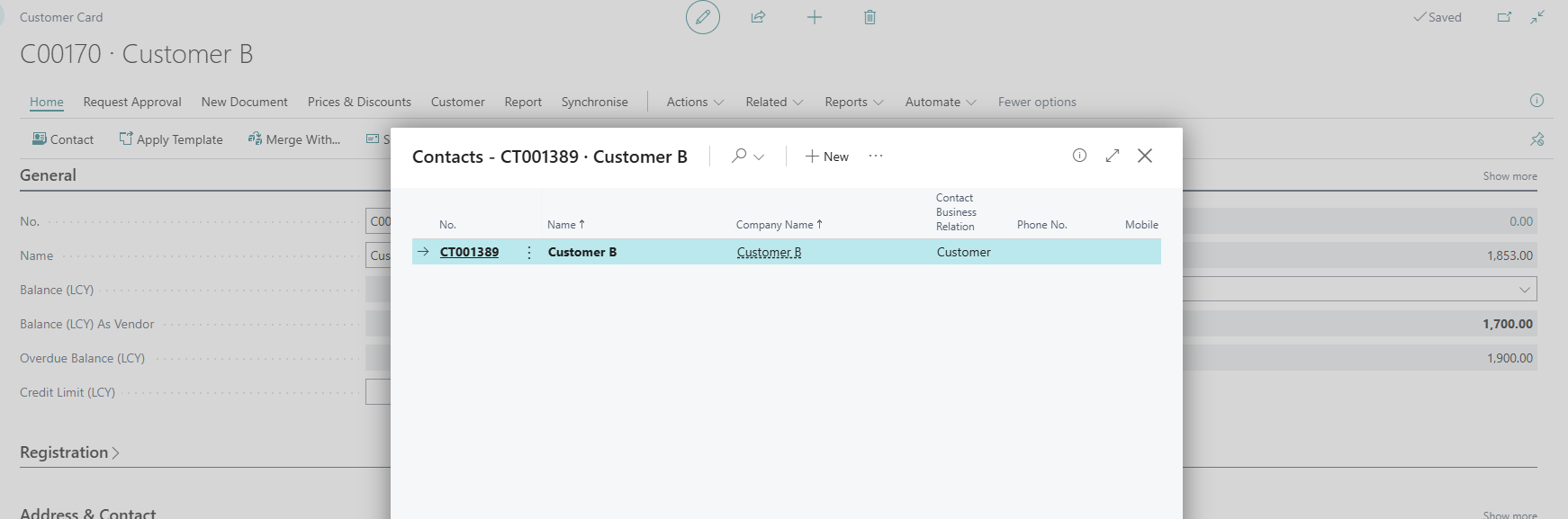Click the pencil edit icon
The height and width of the screenshot is (519, 1568).
[x=702, y=17]
